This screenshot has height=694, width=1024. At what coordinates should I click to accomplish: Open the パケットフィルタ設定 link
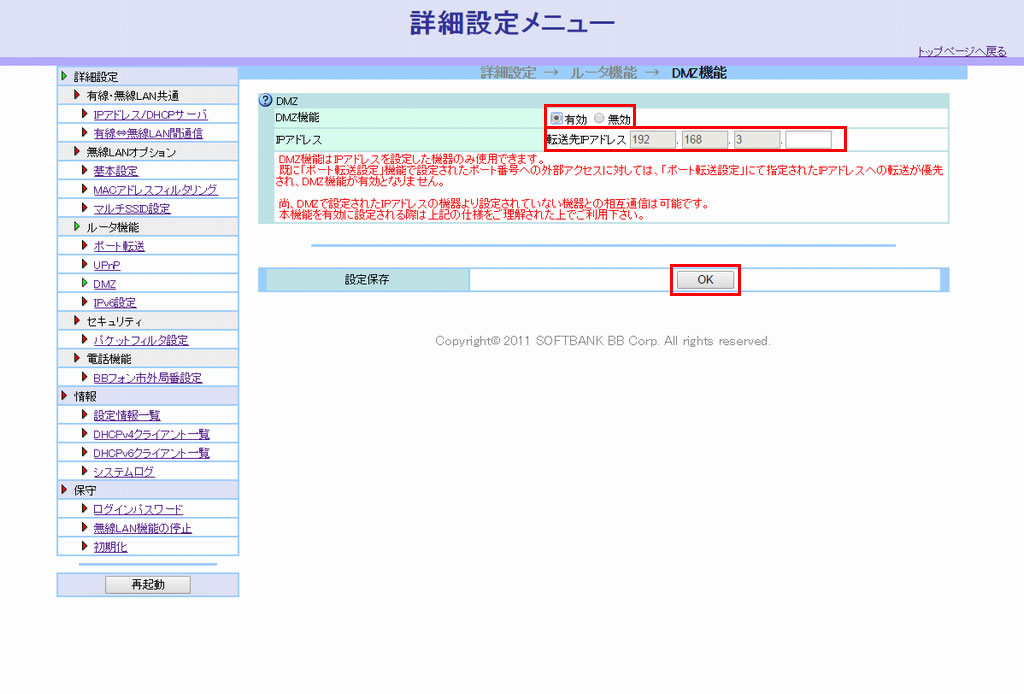point(140,340)
